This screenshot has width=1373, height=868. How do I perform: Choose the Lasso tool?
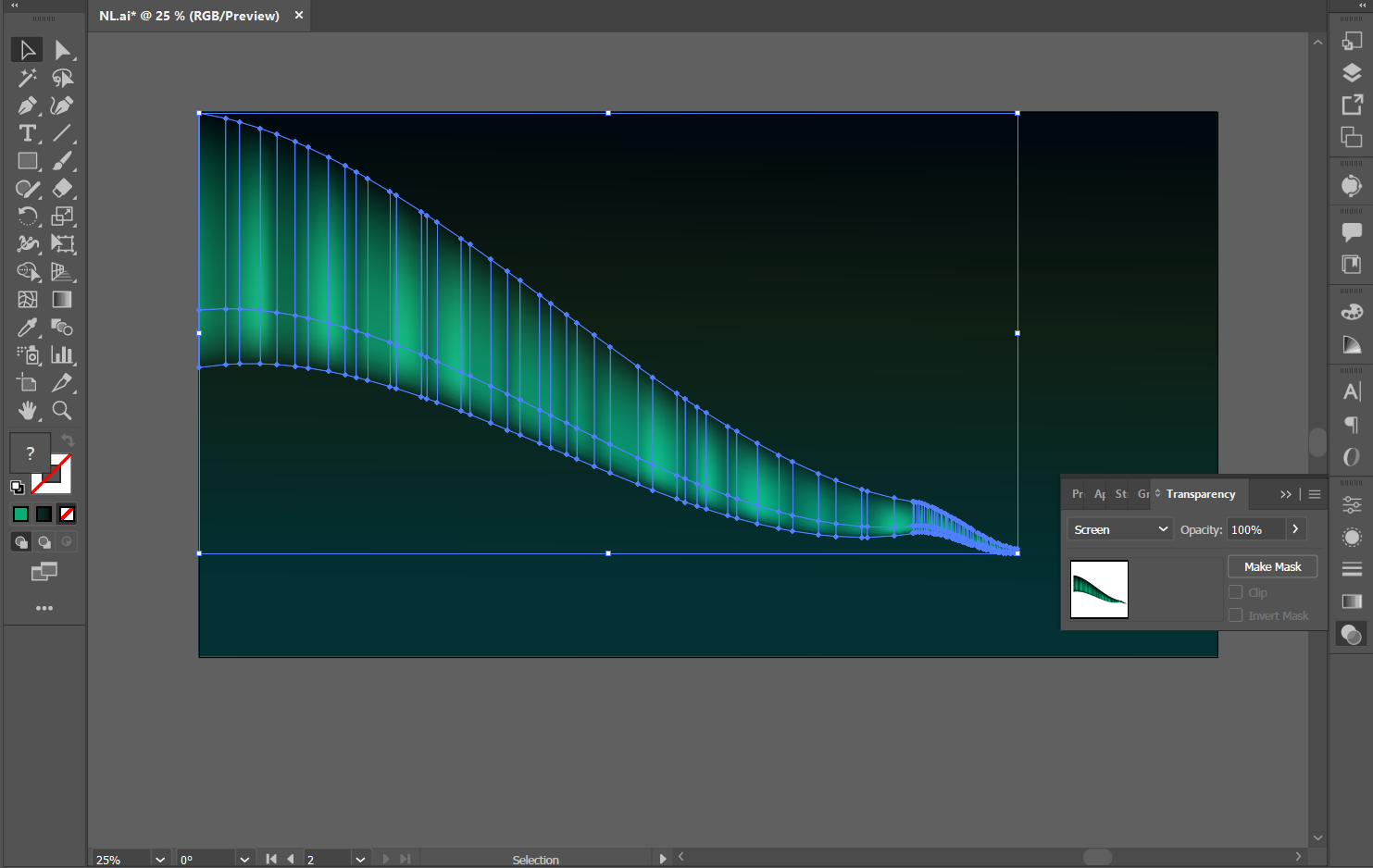(62, 78)
